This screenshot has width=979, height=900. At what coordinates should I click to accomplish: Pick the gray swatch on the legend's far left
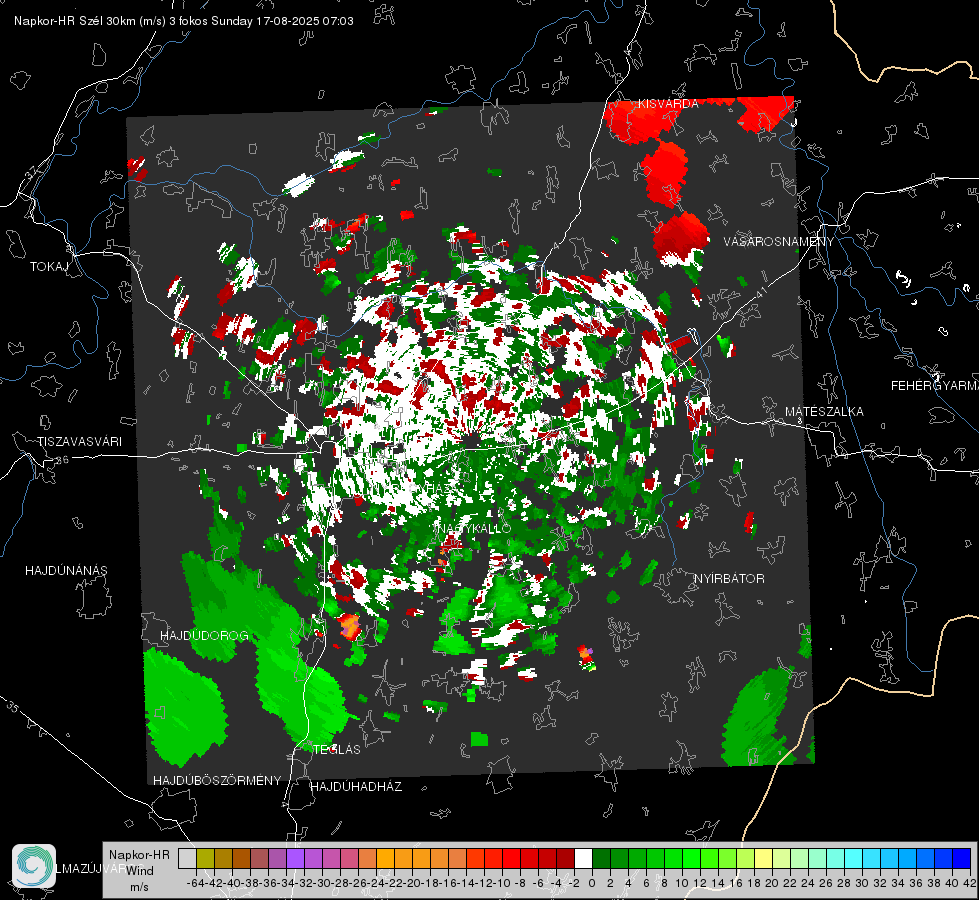tap(187, 858)
